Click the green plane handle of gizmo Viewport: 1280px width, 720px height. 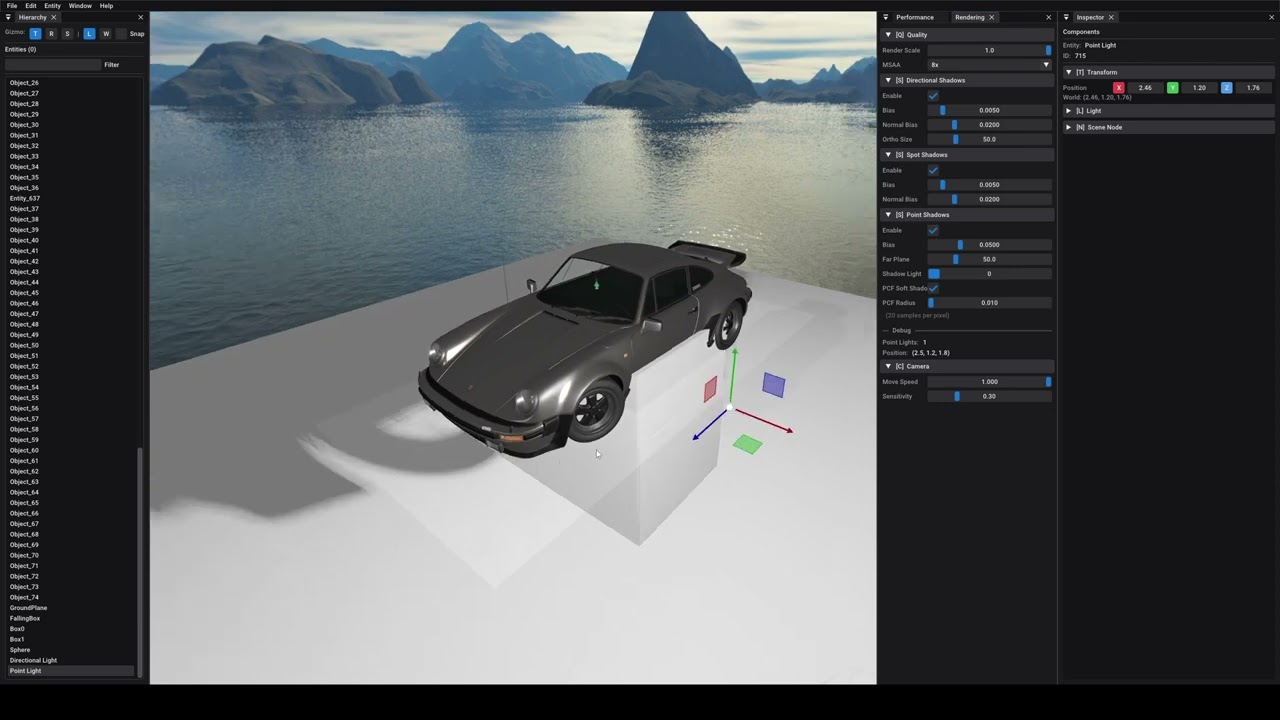(x=747, y=445)
